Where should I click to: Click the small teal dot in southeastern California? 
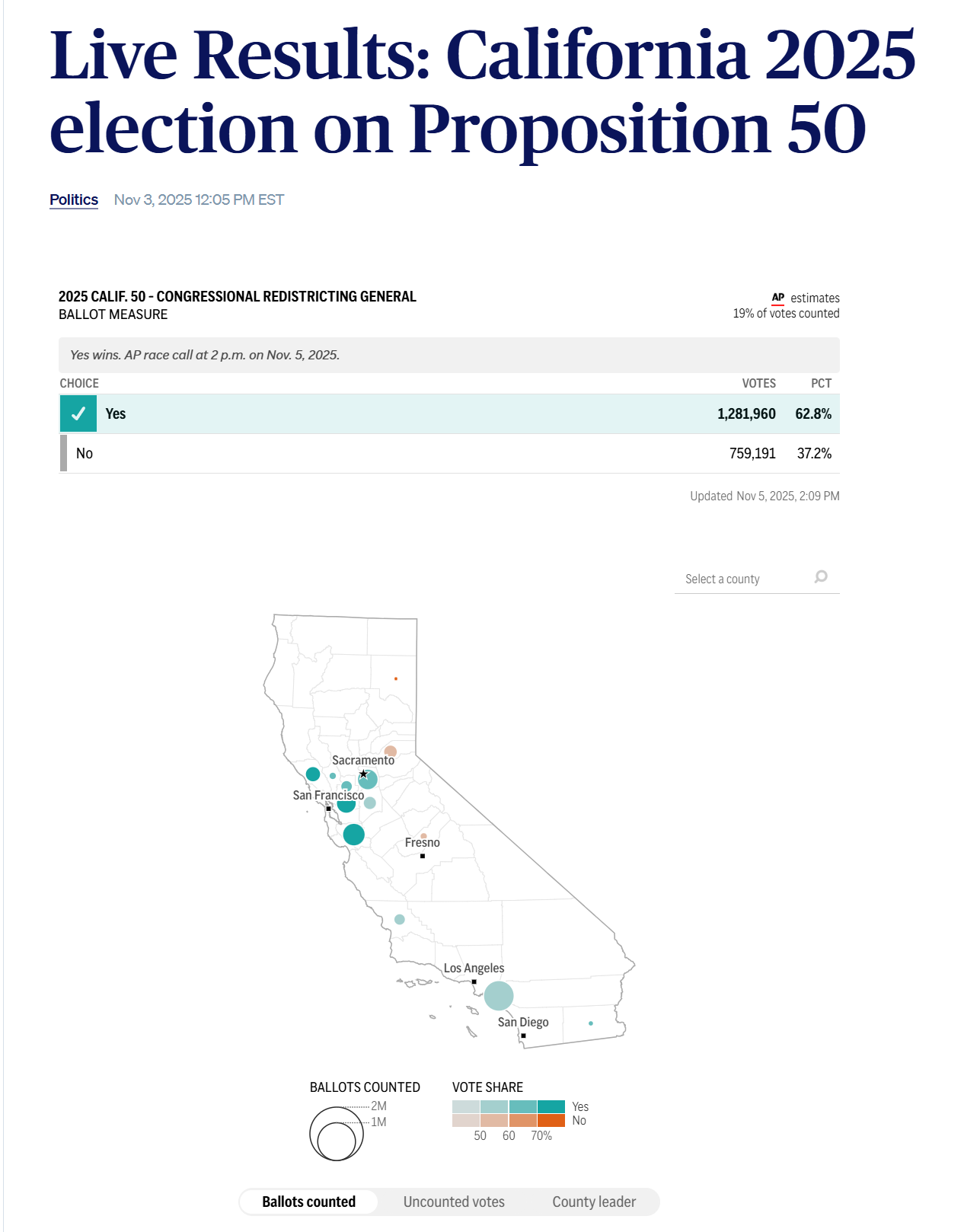[x=591, y=1023]
